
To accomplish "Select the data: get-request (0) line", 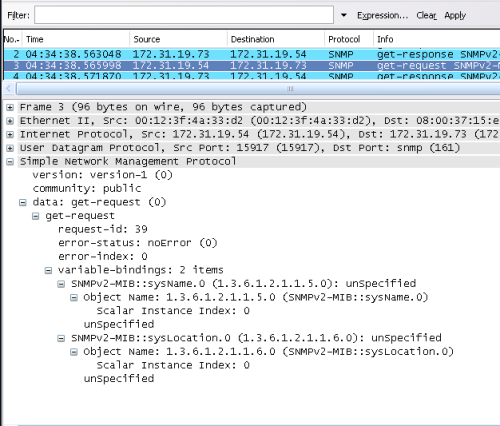I will tap(99, 202).
